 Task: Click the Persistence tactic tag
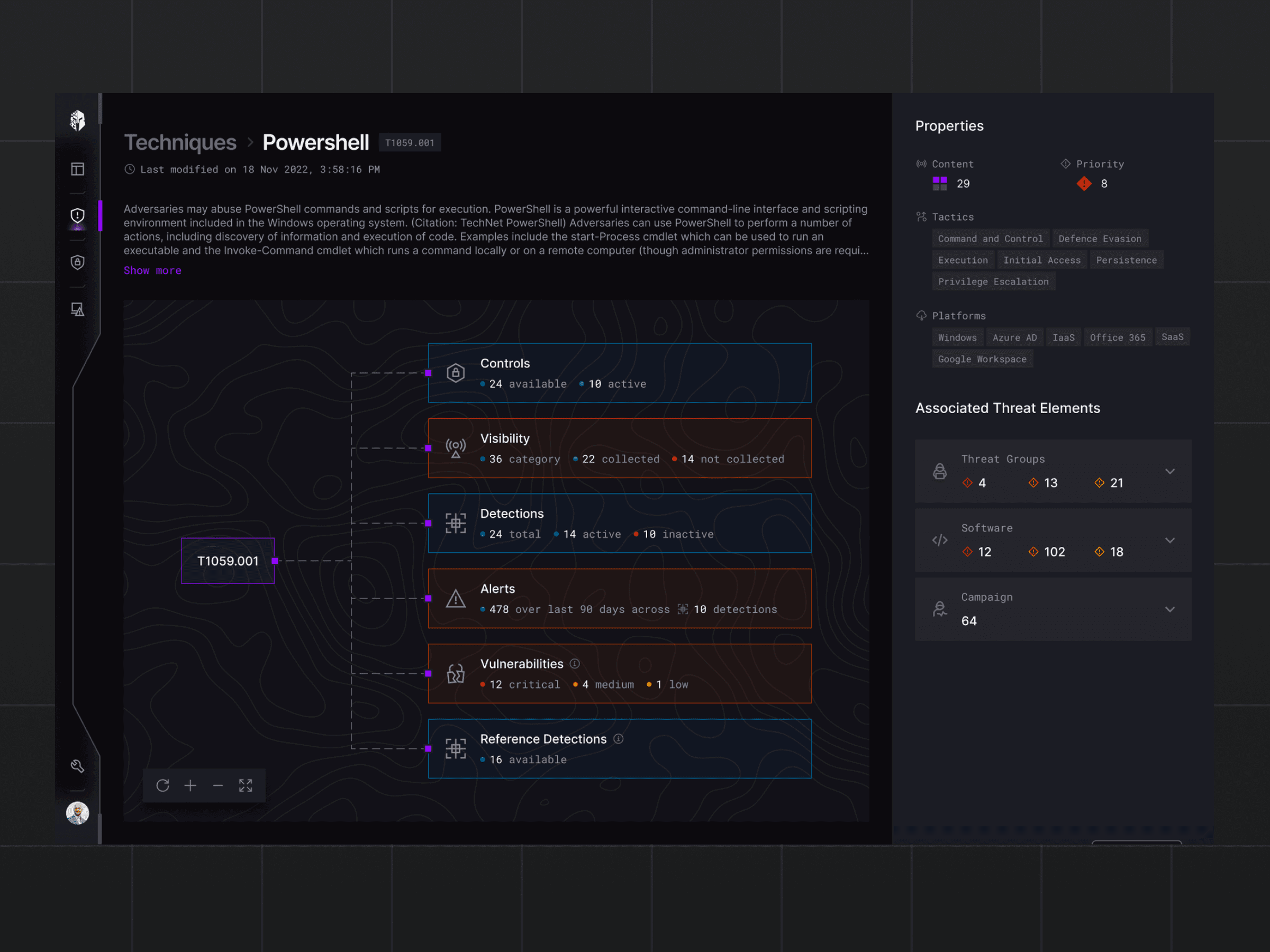coord(1127,260)
